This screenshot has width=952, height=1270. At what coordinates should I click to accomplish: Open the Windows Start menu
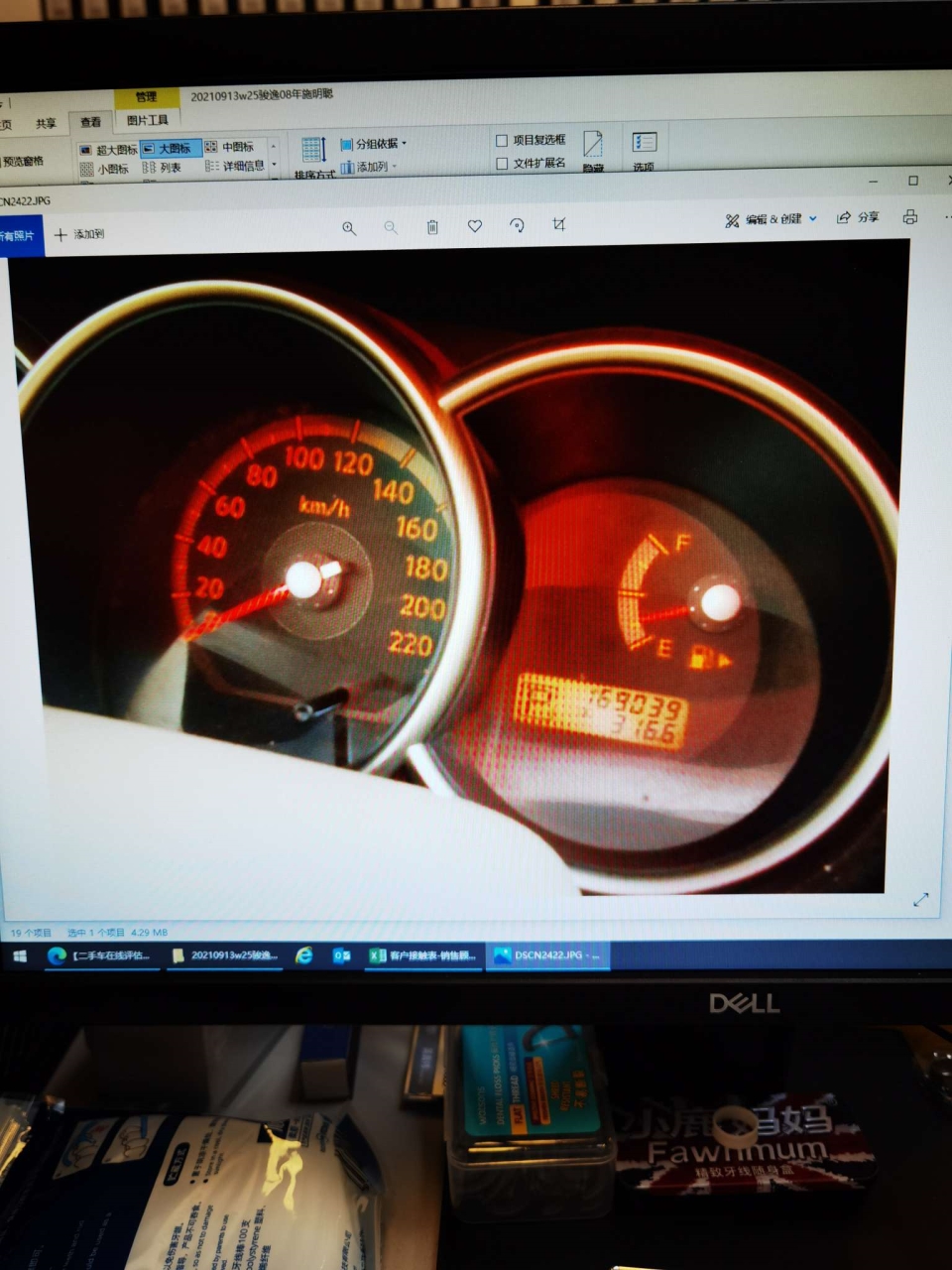point(19,957)
